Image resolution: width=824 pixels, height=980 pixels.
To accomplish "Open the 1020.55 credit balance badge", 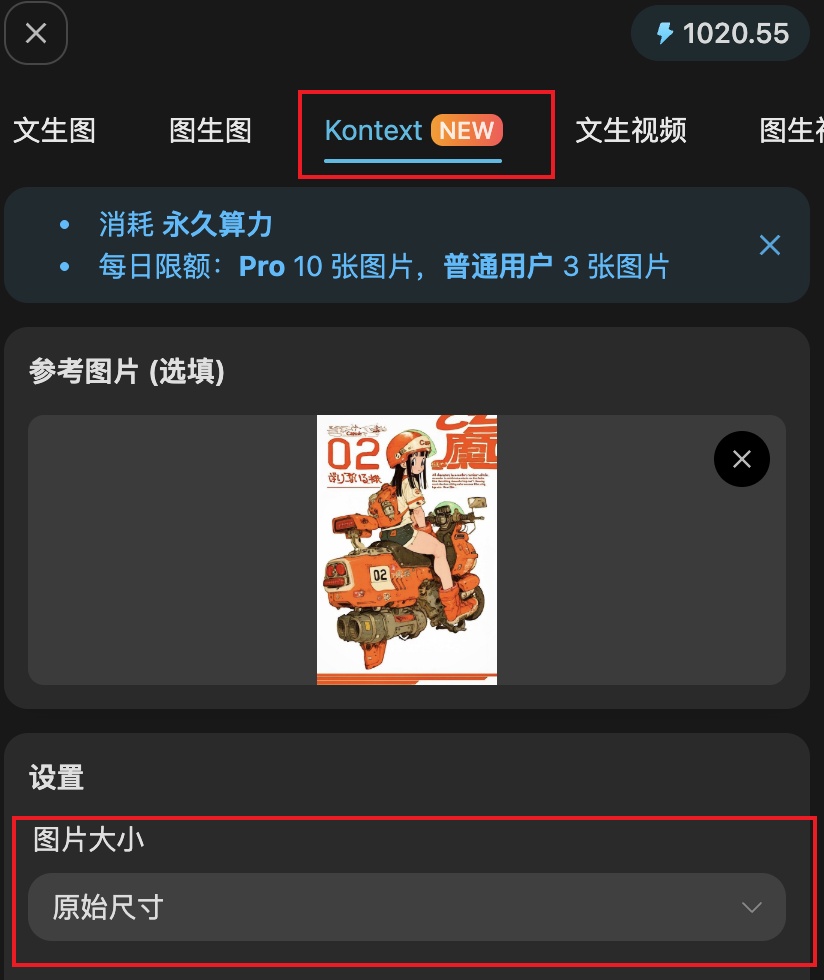I will pos(720,33).
